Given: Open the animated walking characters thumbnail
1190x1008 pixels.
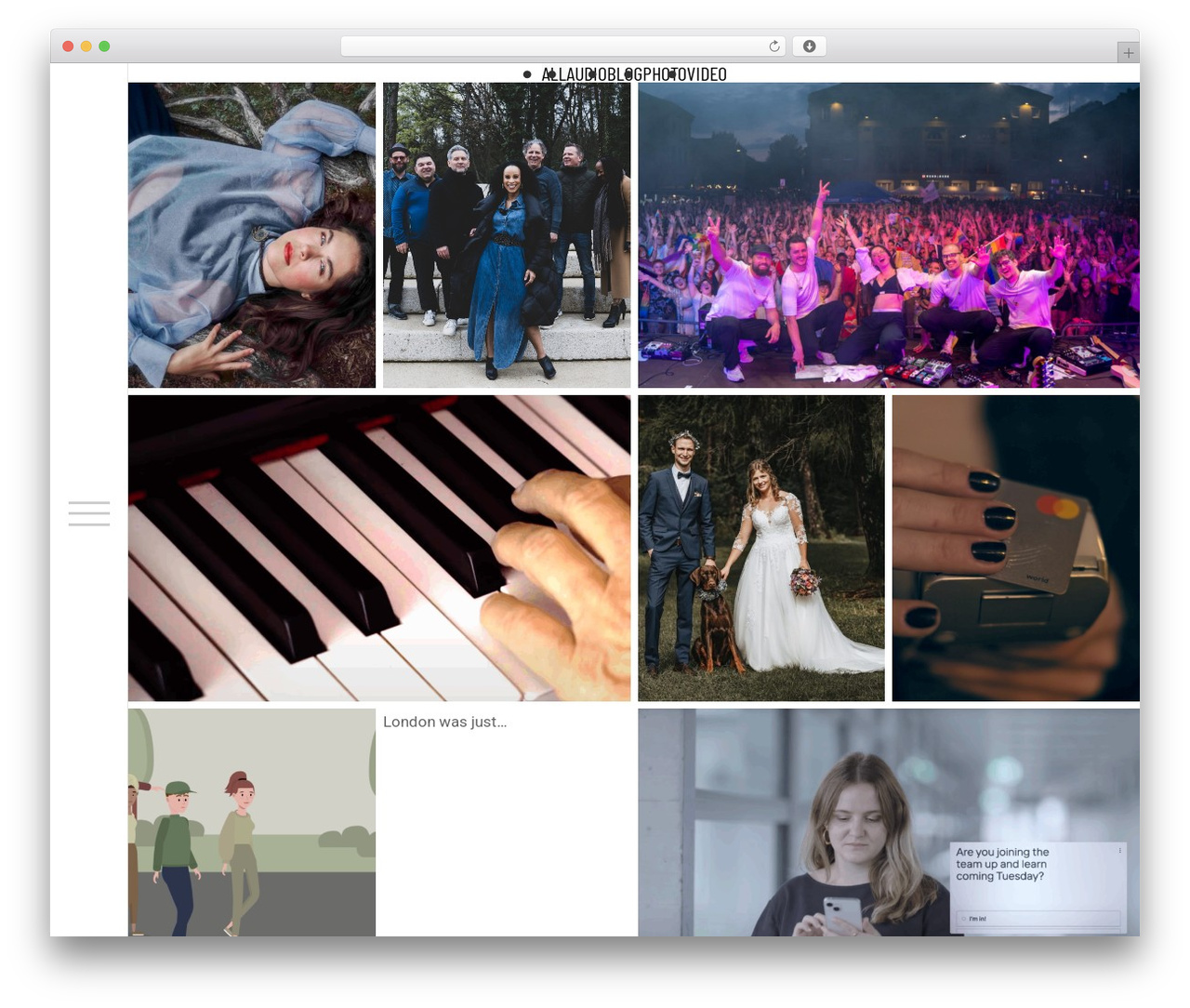Looking at the screenshot, I should [x=252, y=822].
